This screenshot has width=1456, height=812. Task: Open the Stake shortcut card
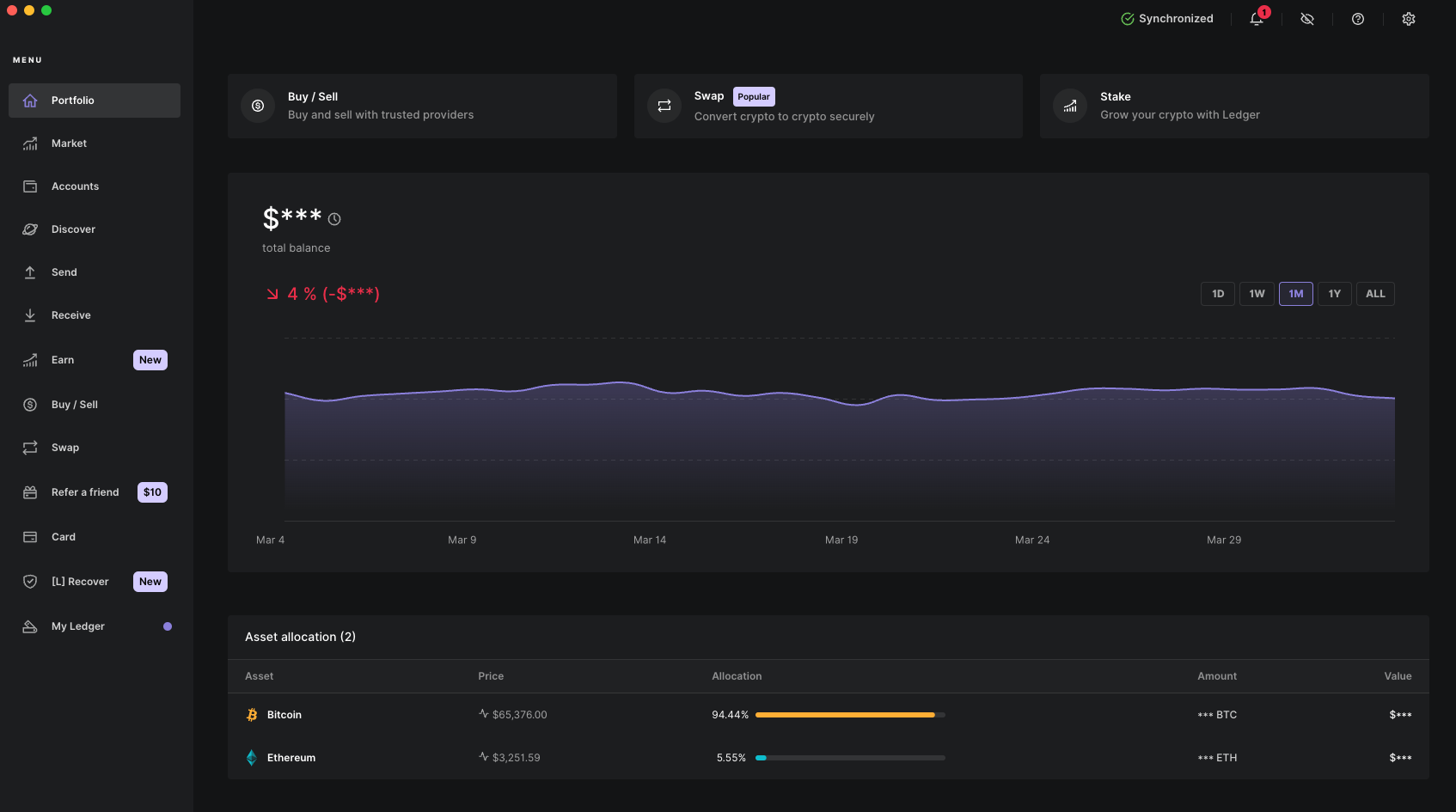[1234, 106]
